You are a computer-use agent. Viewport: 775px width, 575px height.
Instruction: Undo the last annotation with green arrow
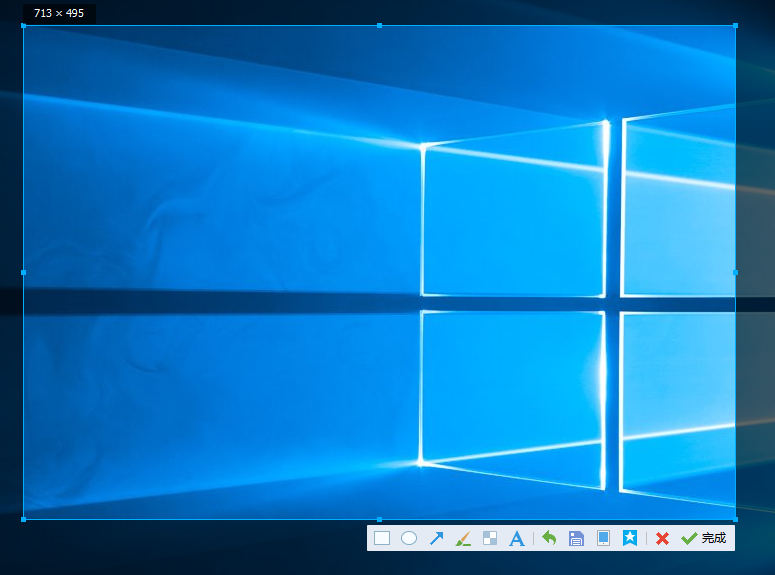coord(549,538)
